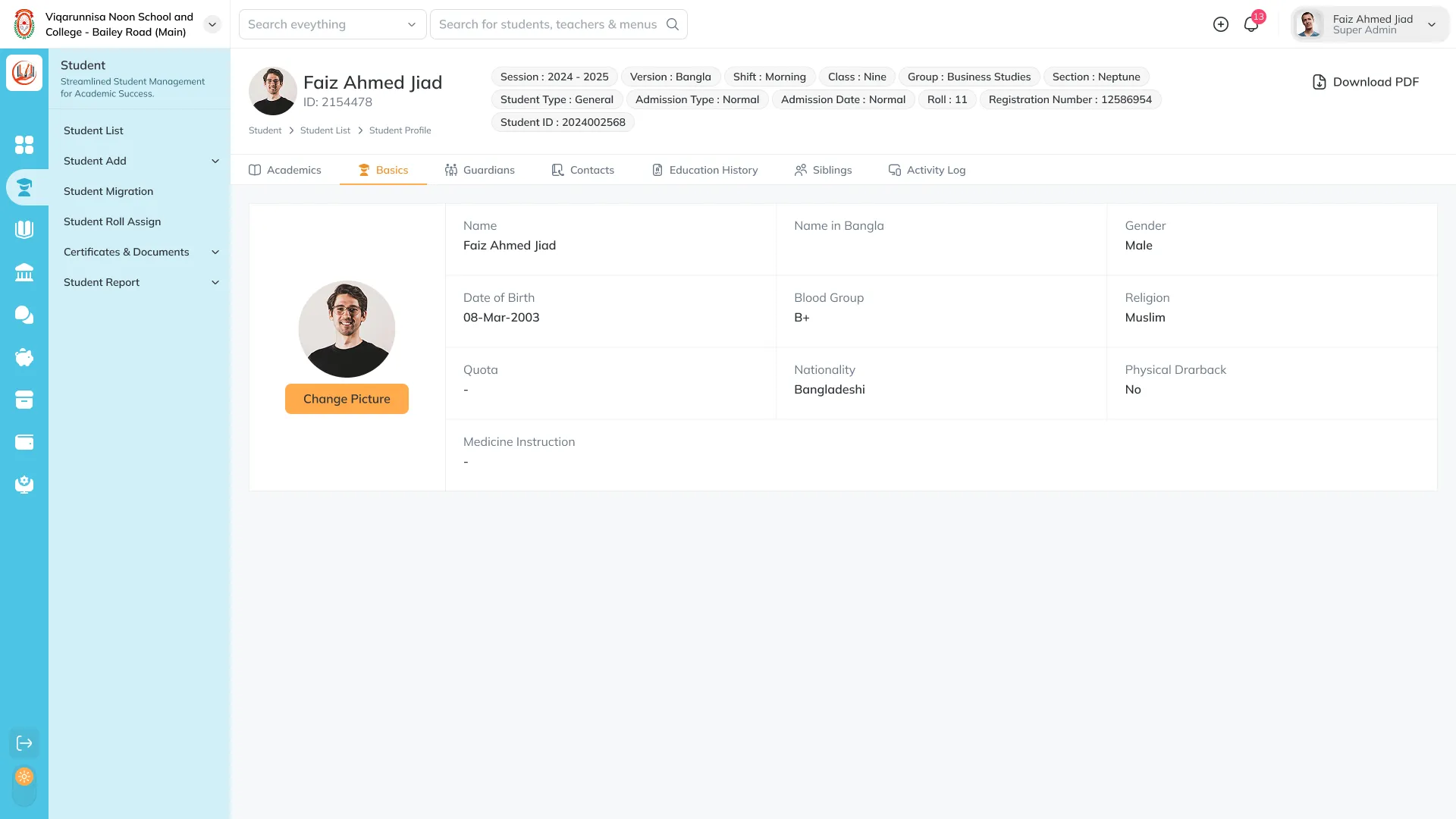Click the Change Picture button
This screenshot has width=1456, height=819.
(x=347, y=399)
